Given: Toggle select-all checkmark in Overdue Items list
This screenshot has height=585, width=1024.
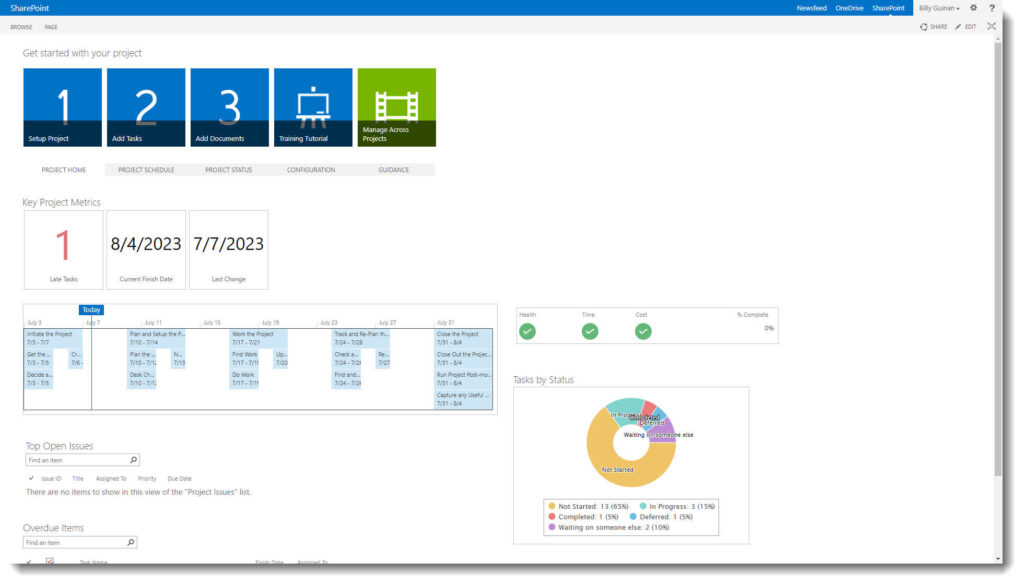Looking at the screenshot, I should 30,562.
